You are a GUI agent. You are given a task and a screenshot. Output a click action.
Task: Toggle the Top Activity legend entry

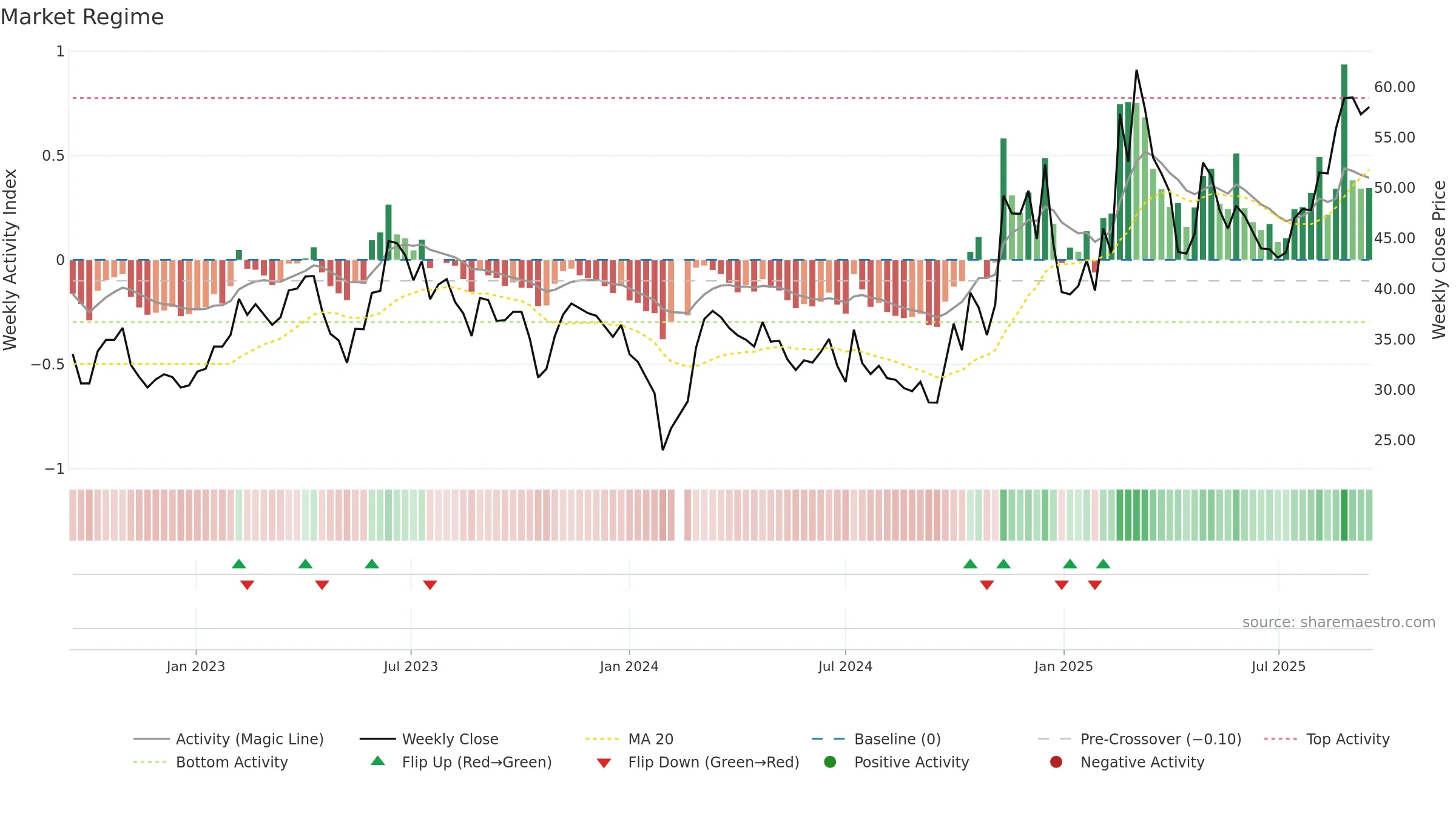(1327, 739)
